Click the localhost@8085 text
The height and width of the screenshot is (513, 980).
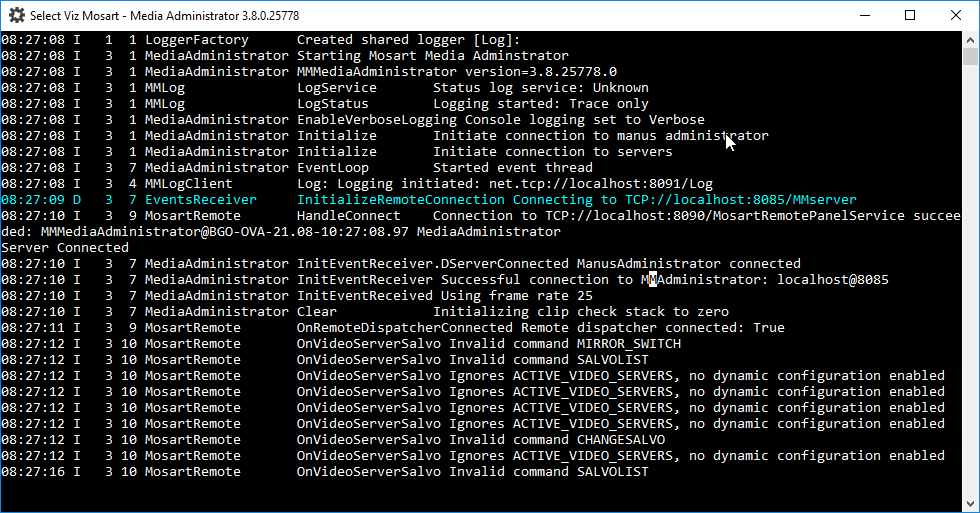[x=833, y=280]
